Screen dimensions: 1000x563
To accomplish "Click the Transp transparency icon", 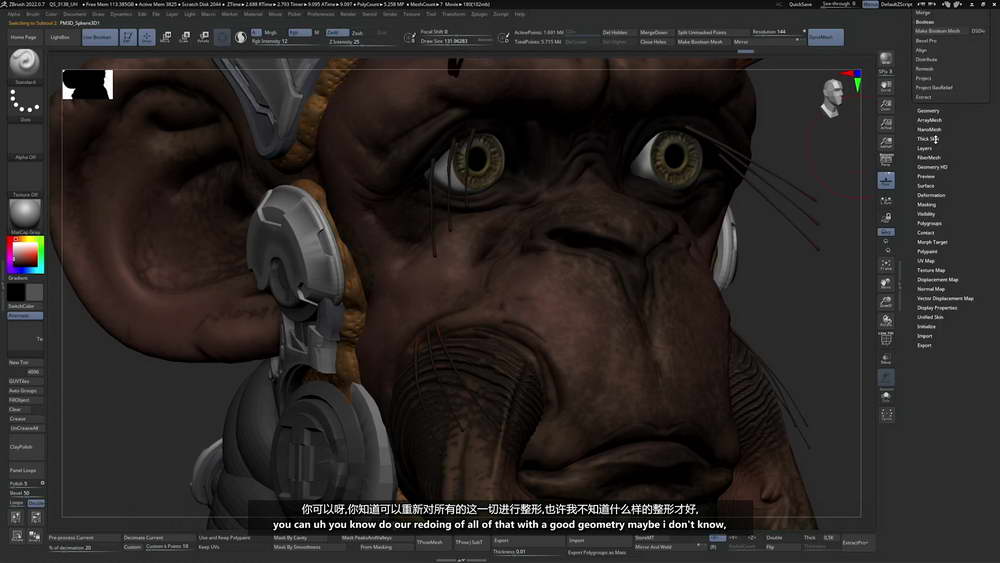I will 886,359.
